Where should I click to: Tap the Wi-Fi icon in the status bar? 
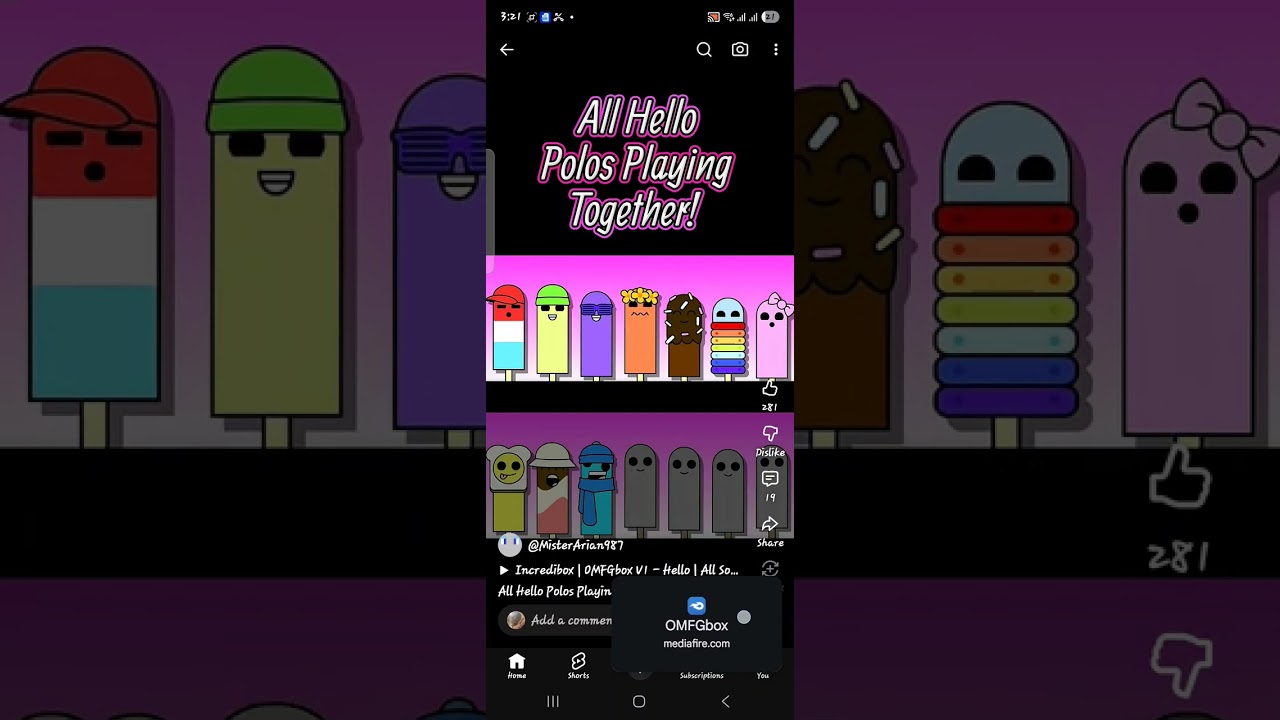coord(729,17)
